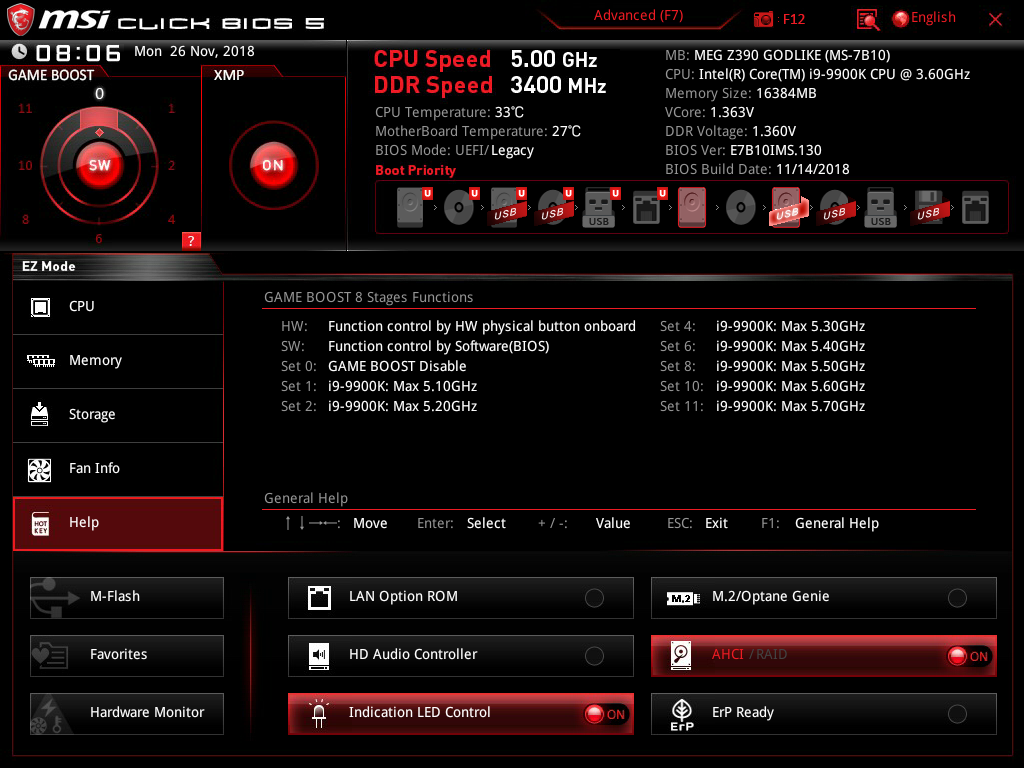Toggle the XMP ON button
The height and width of the screenshot is (768, 1024).
coord(273,165)
